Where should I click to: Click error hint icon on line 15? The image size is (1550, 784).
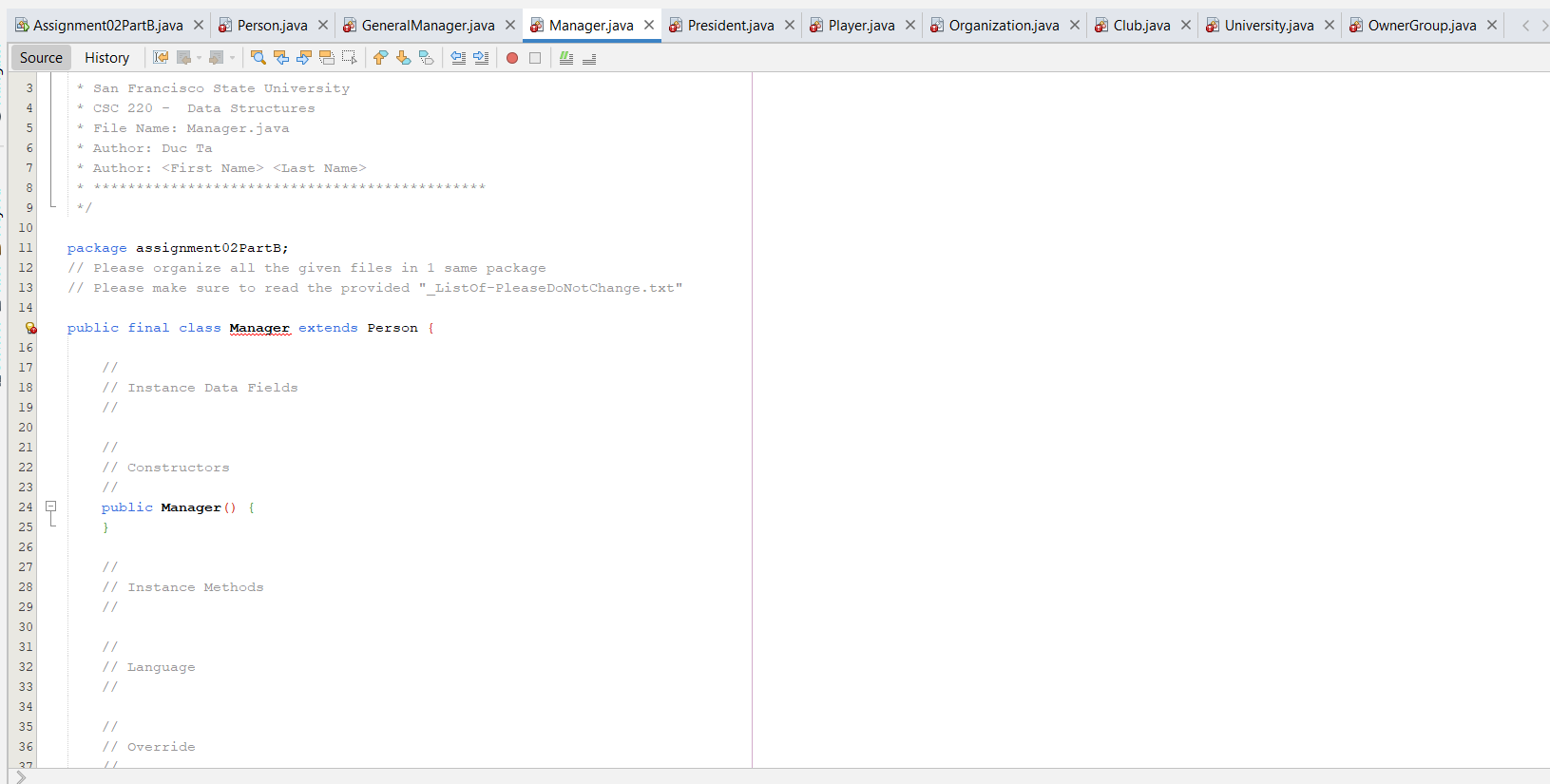coord(30,328)
